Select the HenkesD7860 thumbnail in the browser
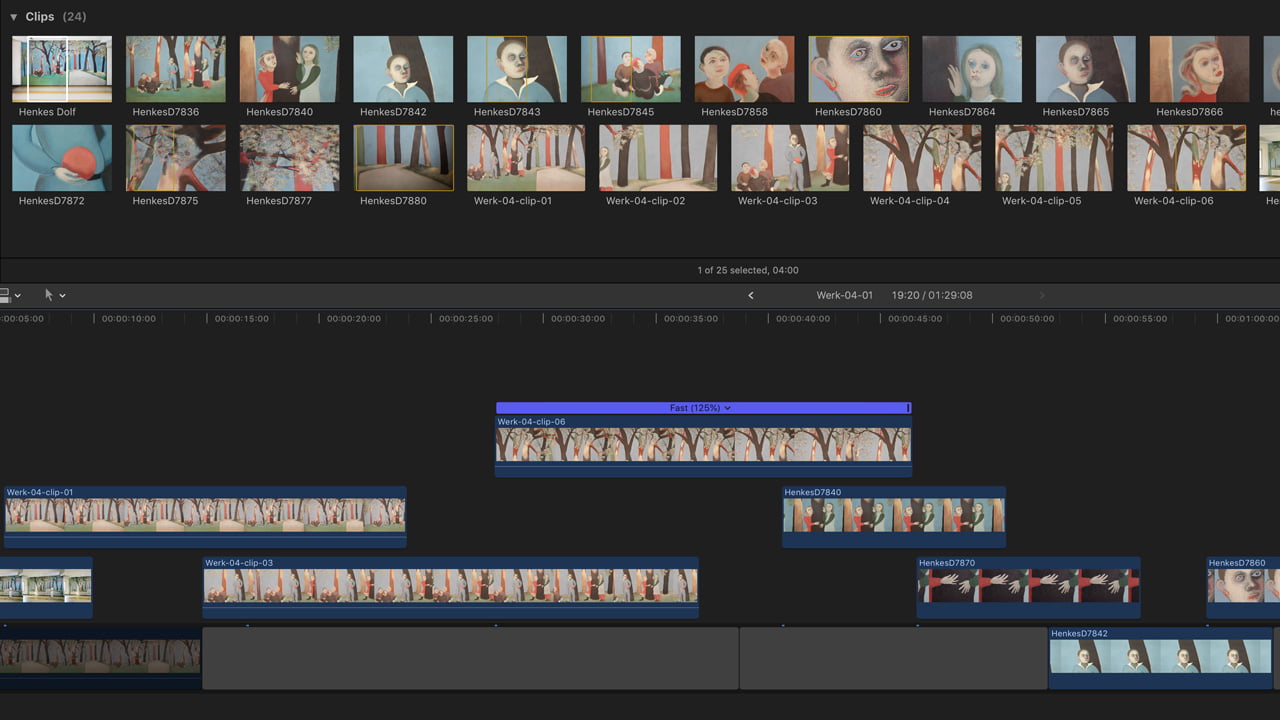The height and width of the screenshot is (720, 1280). click(x=858, y=69)
